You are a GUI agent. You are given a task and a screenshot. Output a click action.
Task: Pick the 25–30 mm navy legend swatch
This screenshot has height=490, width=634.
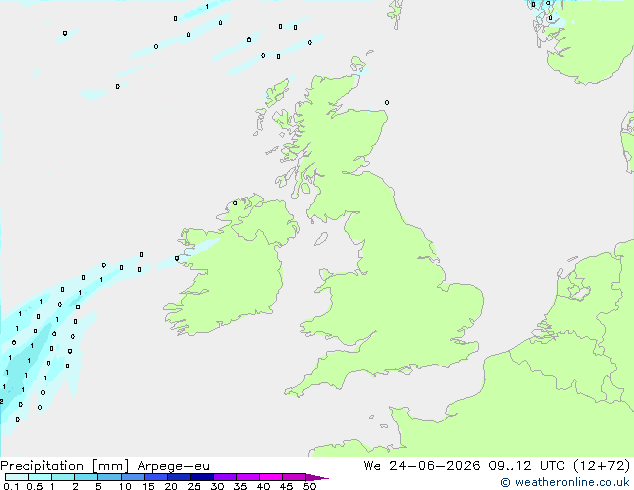[x=202, y=477]
